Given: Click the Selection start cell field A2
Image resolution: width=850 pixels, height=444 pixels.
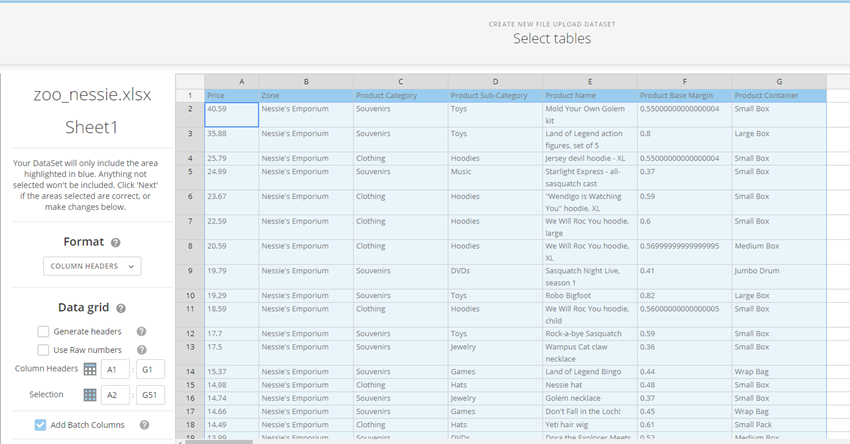Looking at the screenshot, I should tap(117, 395).
